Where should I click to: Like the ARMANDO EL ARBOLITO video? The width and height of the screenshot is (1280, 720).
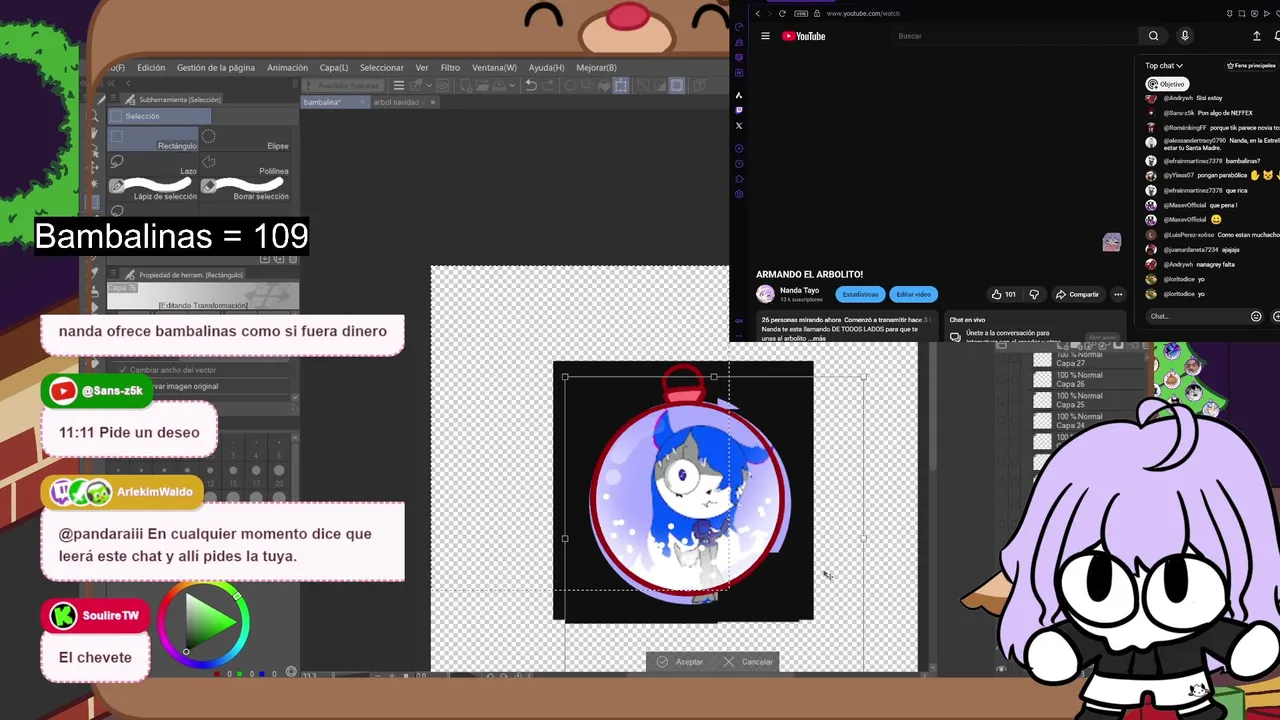coord(1003,294)
